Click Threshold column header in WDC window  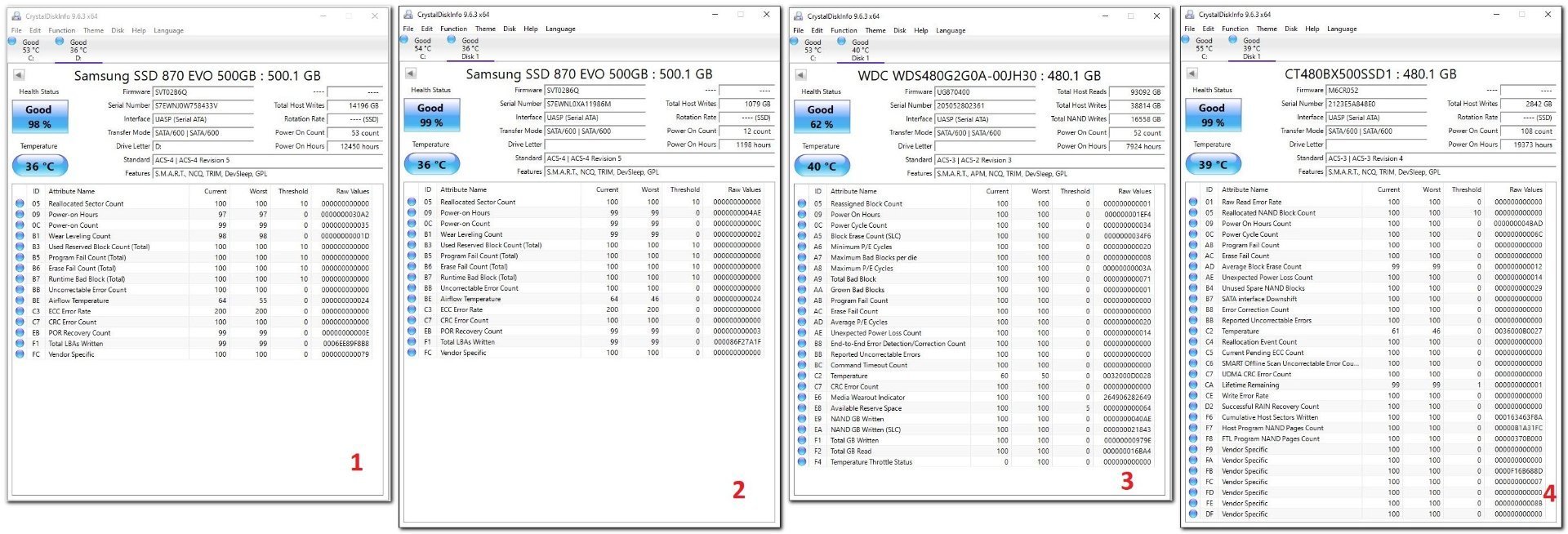click(1075, 191)
